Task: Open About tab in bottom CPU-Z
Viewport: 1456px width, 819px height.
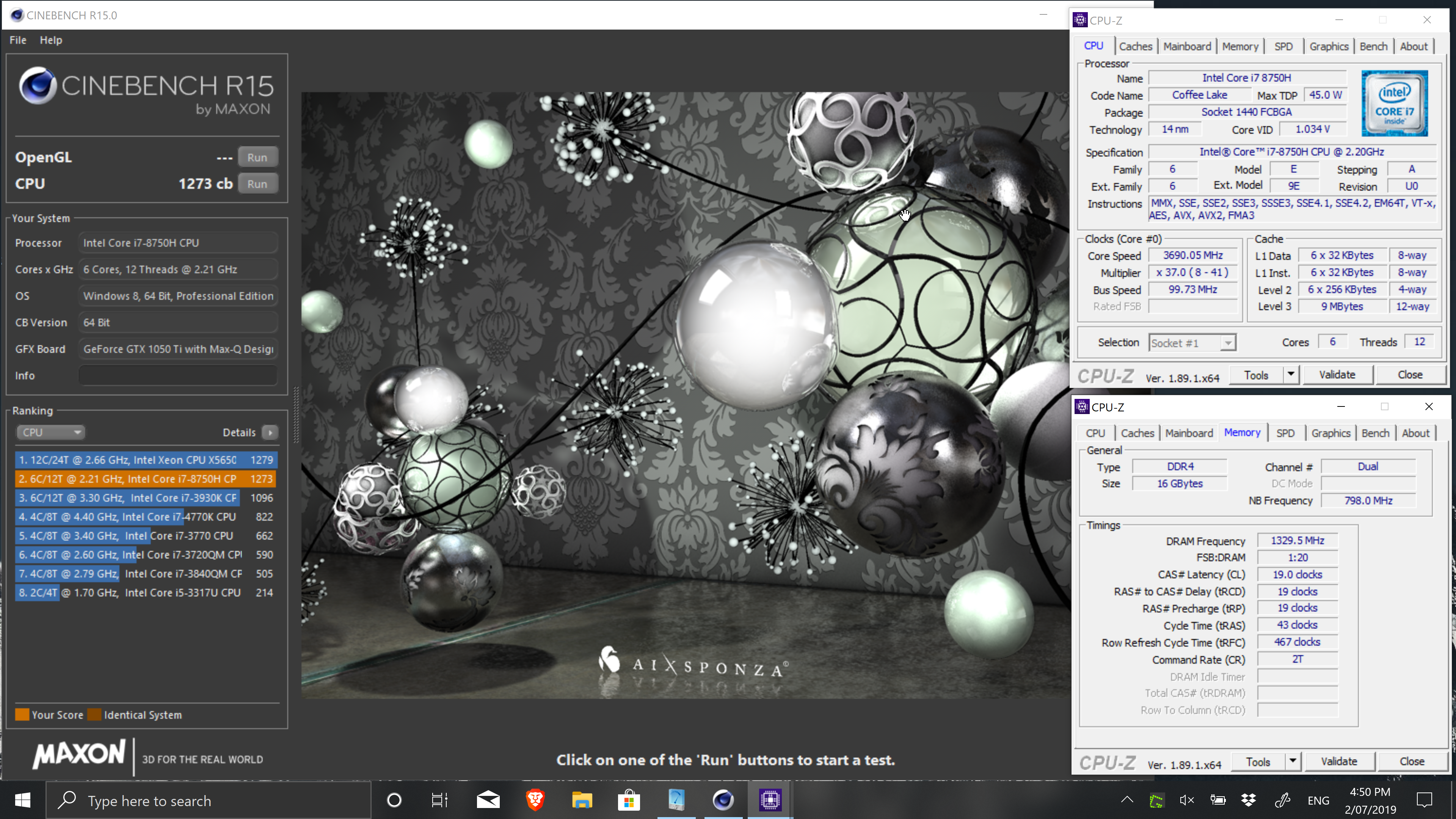Action: point(1415,433)
